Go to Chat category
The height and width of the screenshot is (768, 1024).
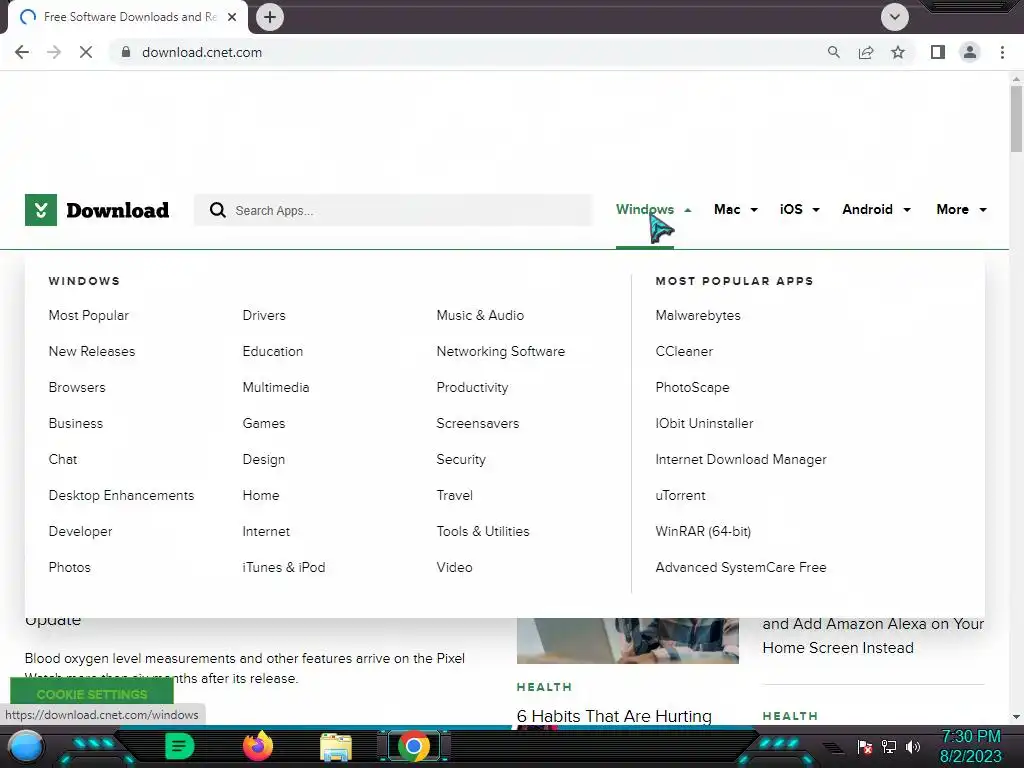[63, 459]
